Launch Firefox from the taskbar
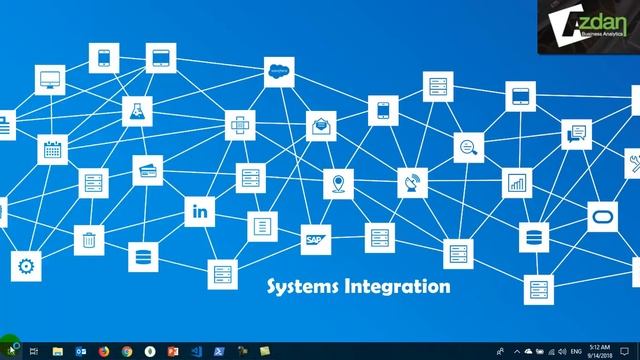Screen dimensions: 640x360 coord(104,351)
